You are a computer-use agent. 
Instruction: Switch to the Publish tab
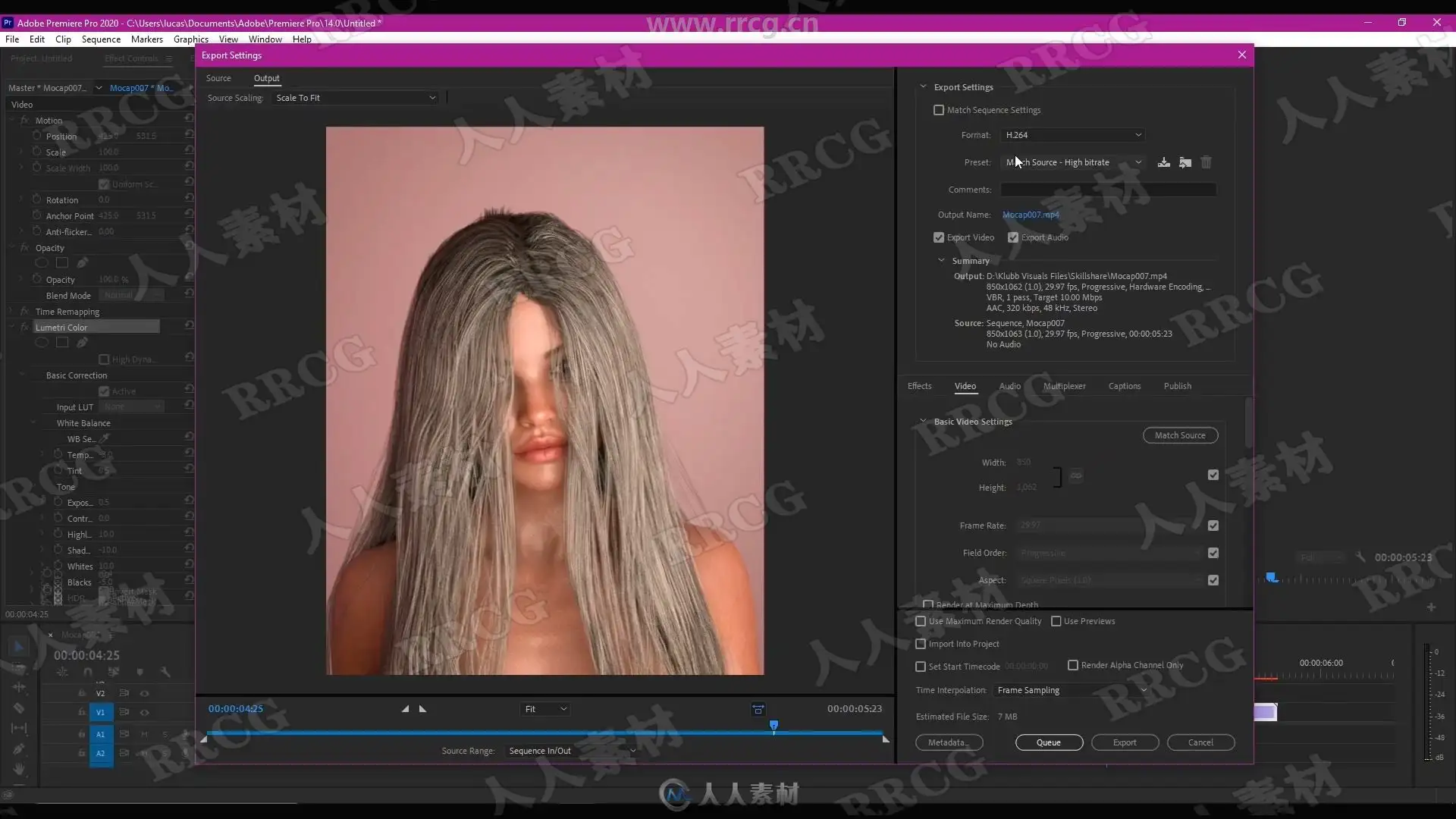[1177, 386]
